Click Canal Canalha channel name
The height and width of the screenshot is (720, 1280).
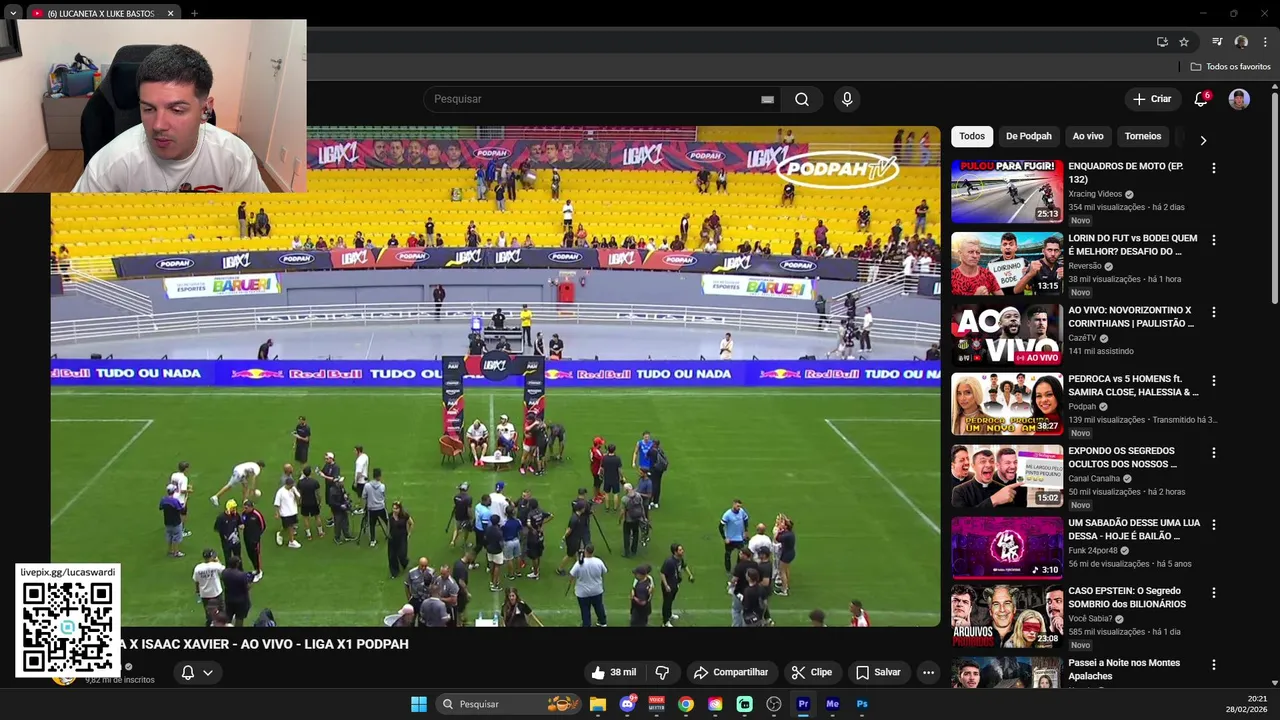coord(1094,478)
